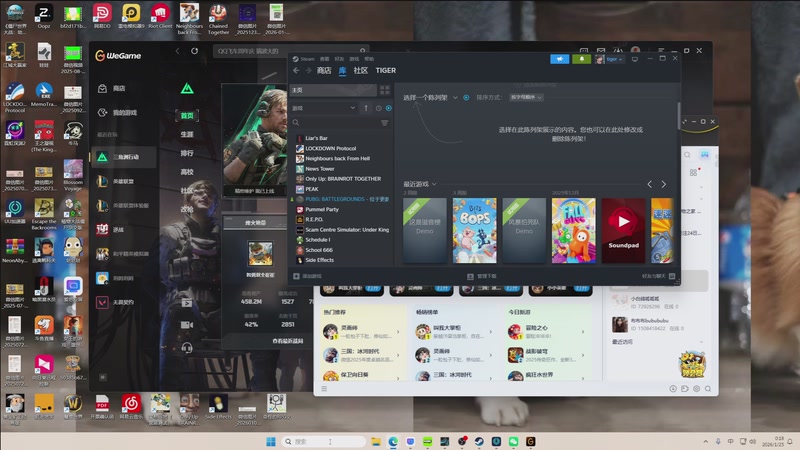
Task: Open Steam notifications bell
Action: [x=582, y=59]
